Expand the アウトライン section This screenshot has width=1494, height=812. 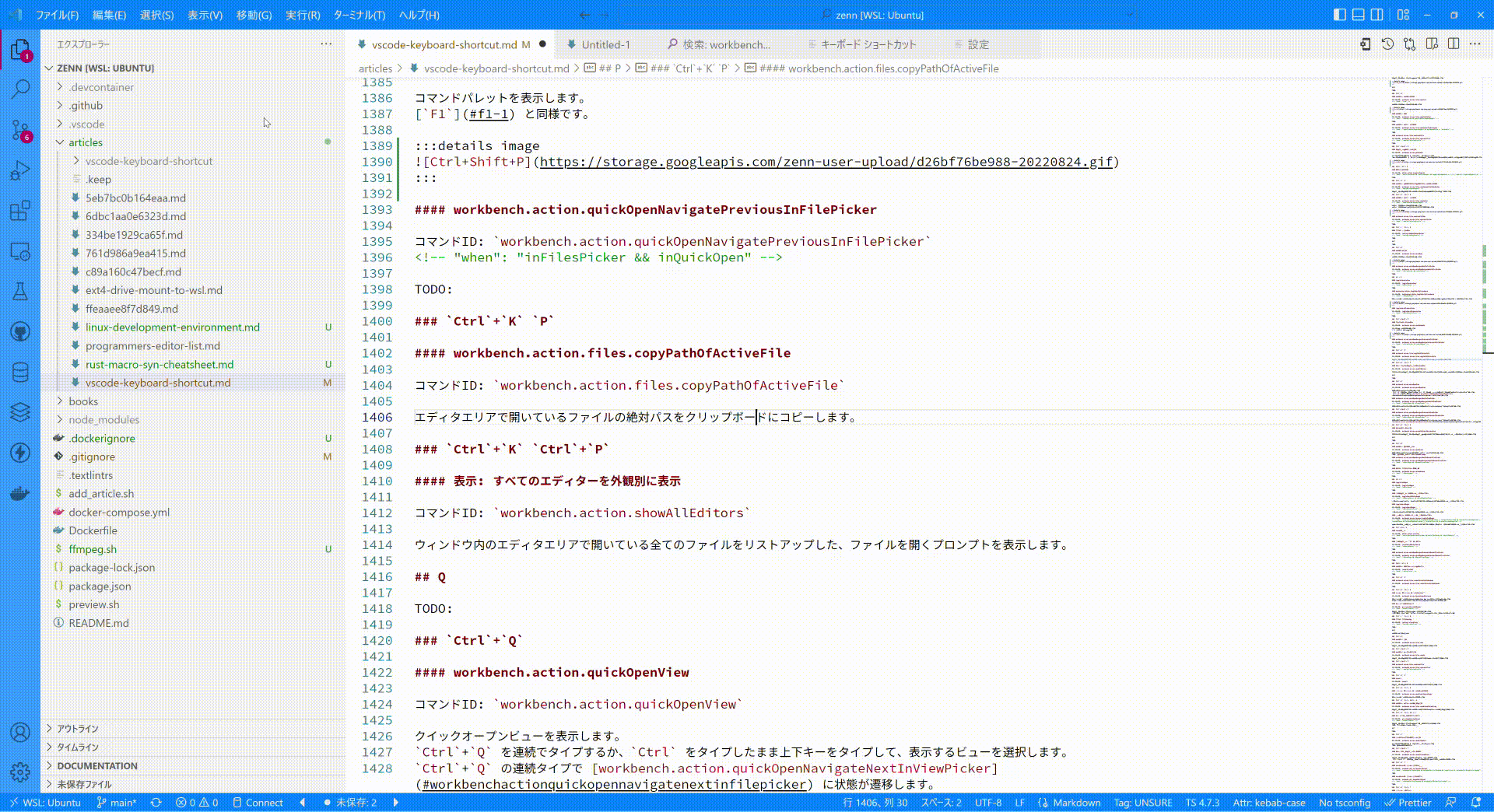click(193, 729)
